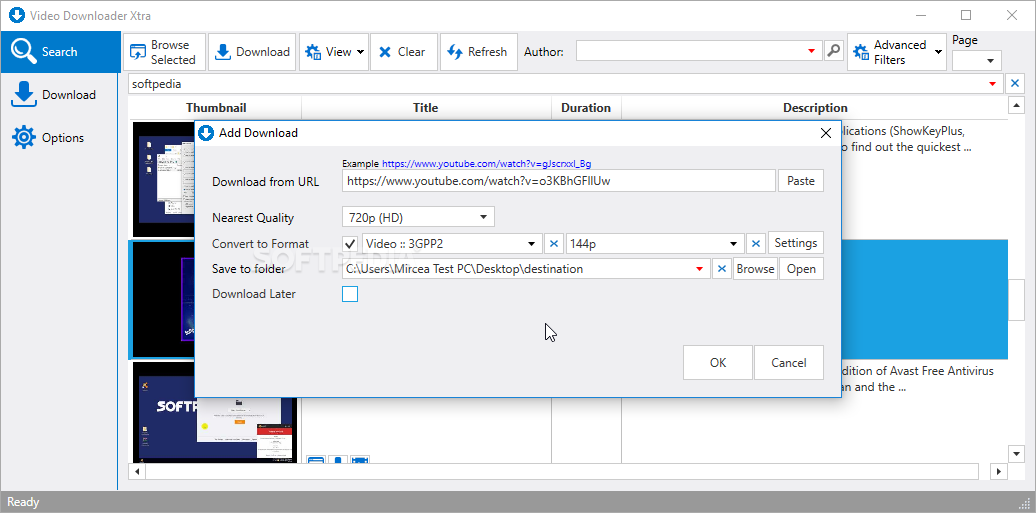Image resolution: width=1036 pixels, height=513 pixels.
Task: Click the status bar resize grip
Action: point(1026,502)
